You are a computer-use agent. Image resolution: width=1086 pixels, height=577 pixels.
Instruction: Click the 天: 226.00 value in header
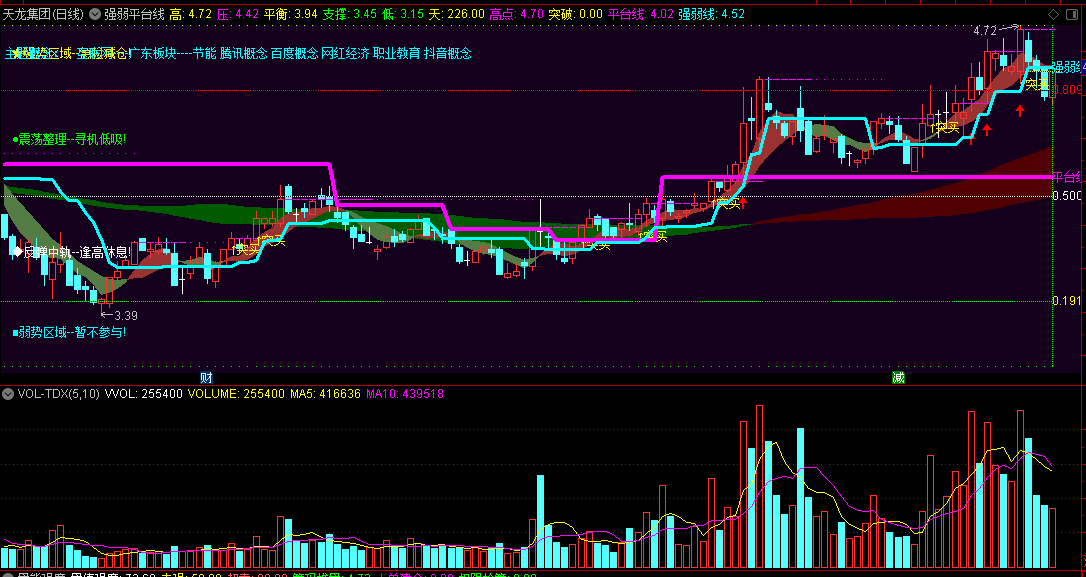coord(456,14)
